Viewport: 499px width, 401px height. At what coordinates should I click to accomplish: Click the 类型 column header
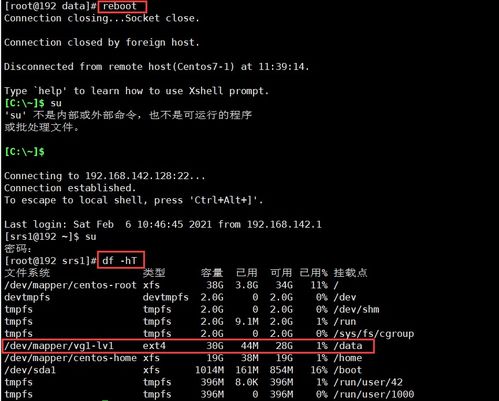(x=154, y=273)
